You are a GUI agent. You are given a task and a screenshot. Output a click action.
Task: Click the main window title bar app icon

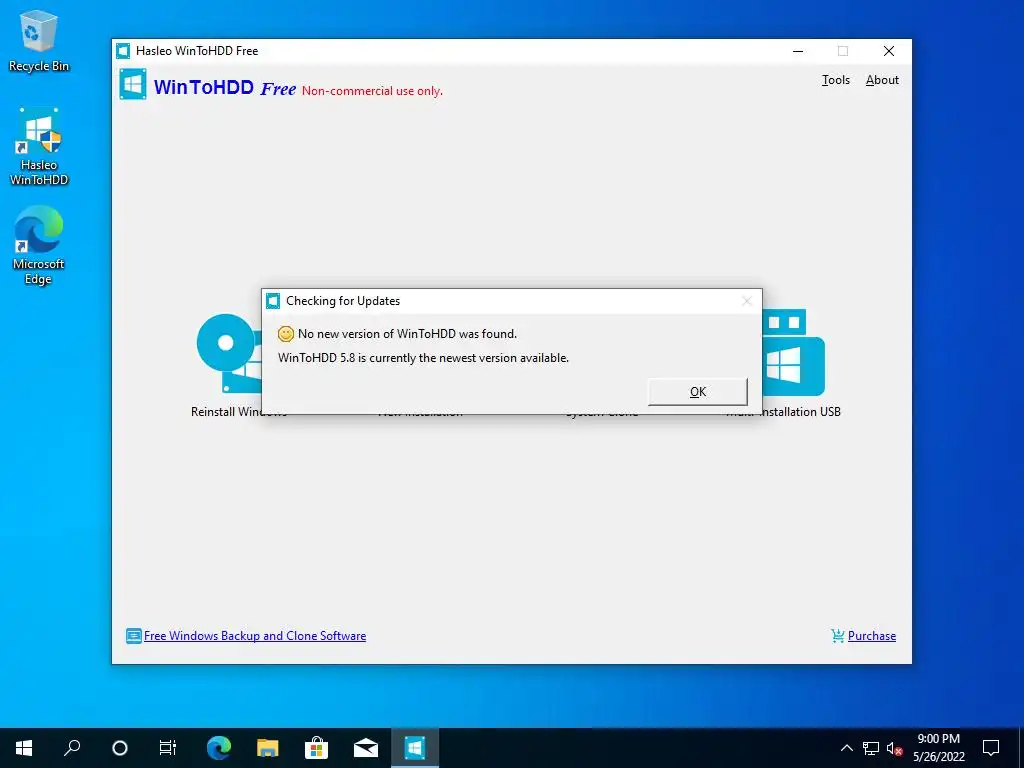[123, 51]
